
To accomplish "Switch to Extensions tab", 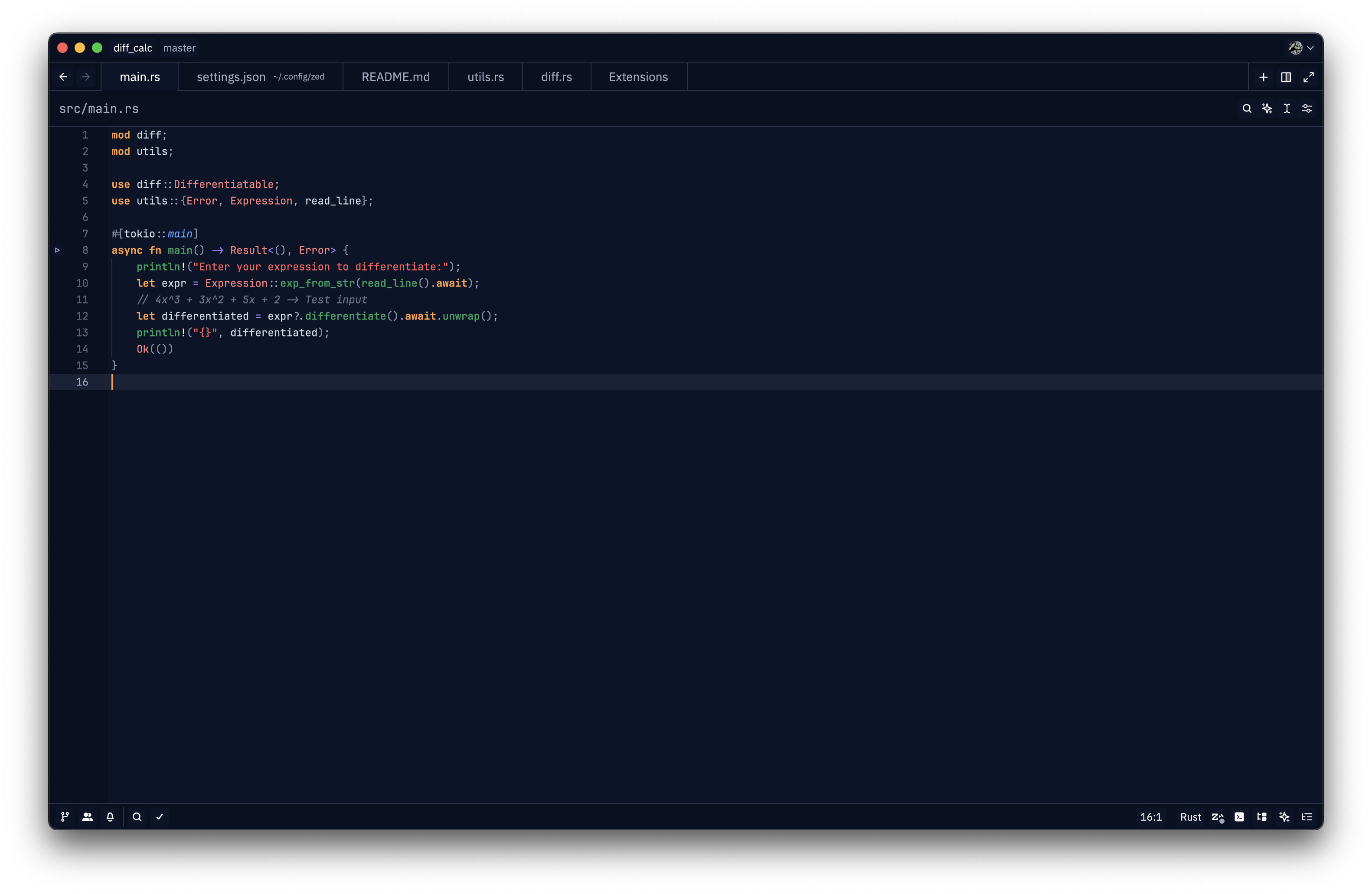I will pos(639,77).
